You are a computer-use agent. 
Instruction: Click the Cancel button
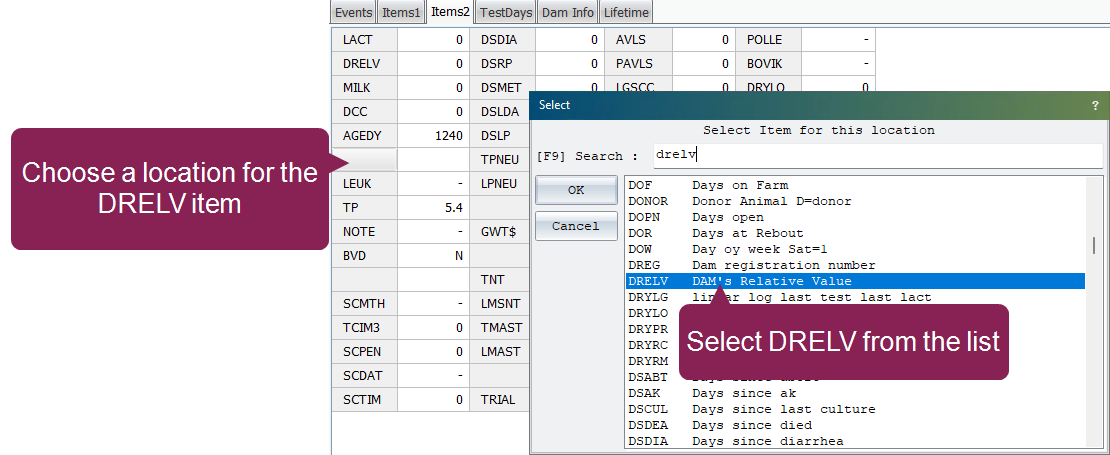(576, 226)
